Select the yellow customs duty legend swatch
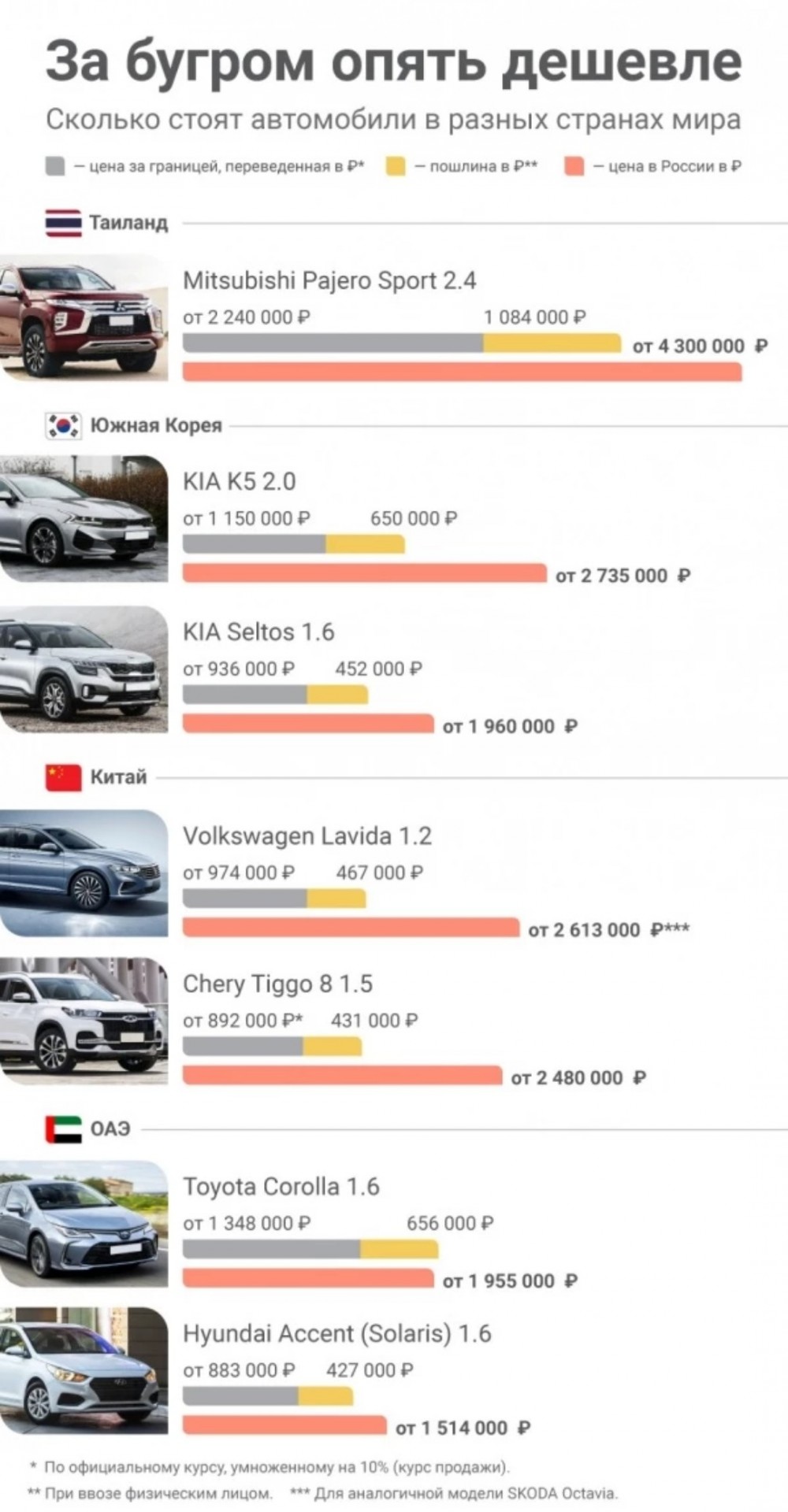This screenshot has height=1512, width=788. point(396,166)
